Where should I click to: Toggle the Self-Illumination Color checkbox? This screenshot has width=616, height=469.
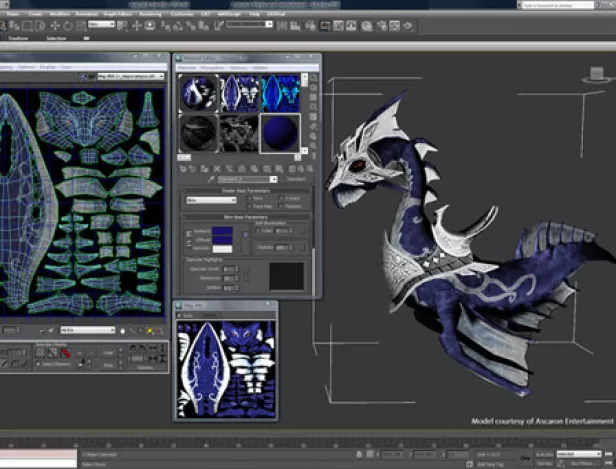pyautogui.click(x=258, y=231)
